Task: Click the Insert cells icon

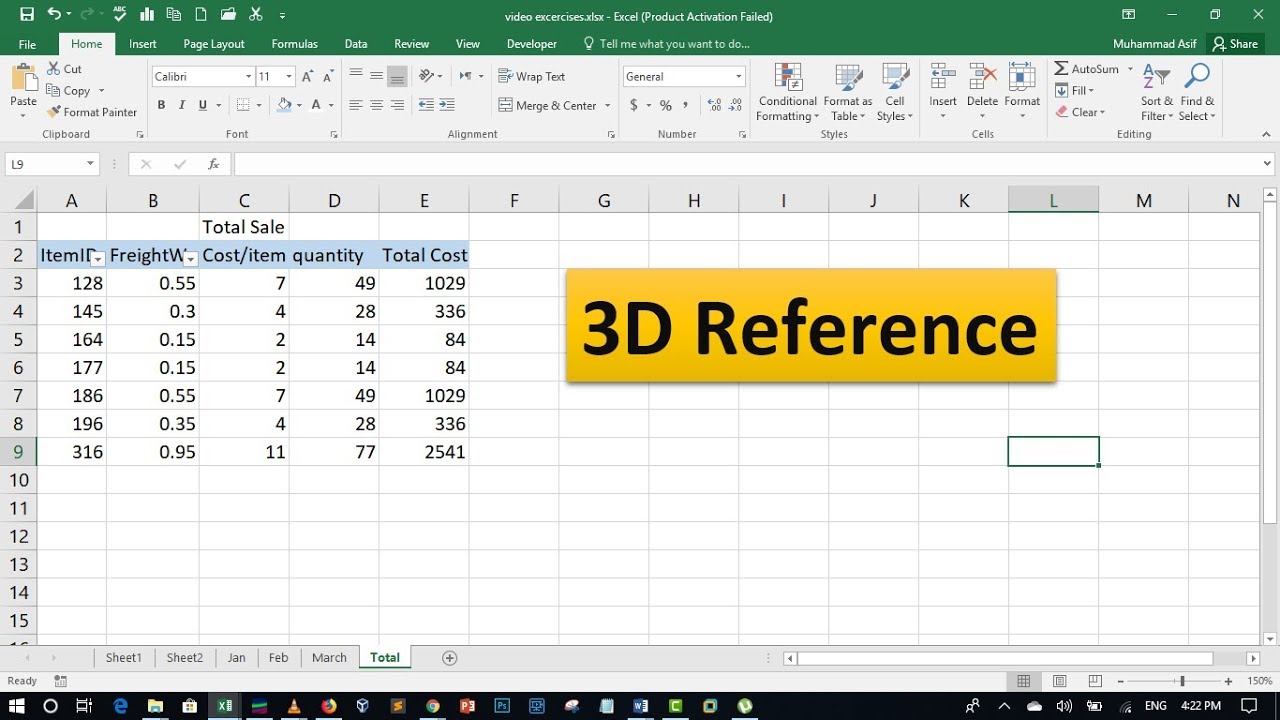Action: (942, 78)
